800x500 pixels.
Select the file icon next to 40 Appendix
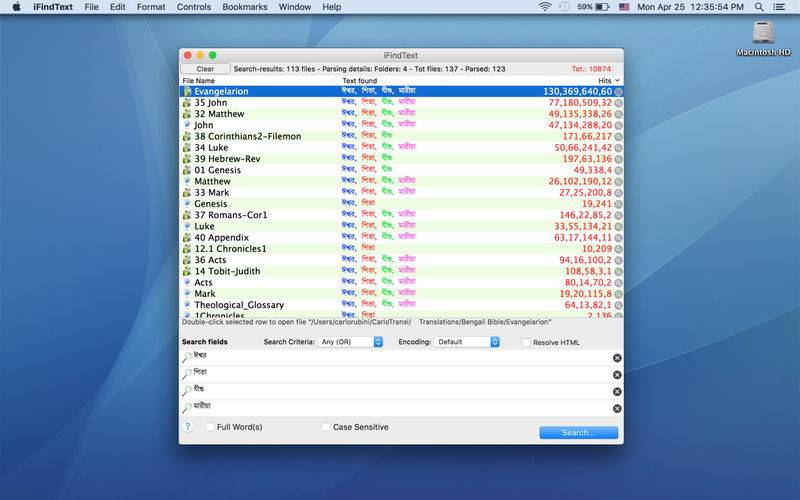187,237
